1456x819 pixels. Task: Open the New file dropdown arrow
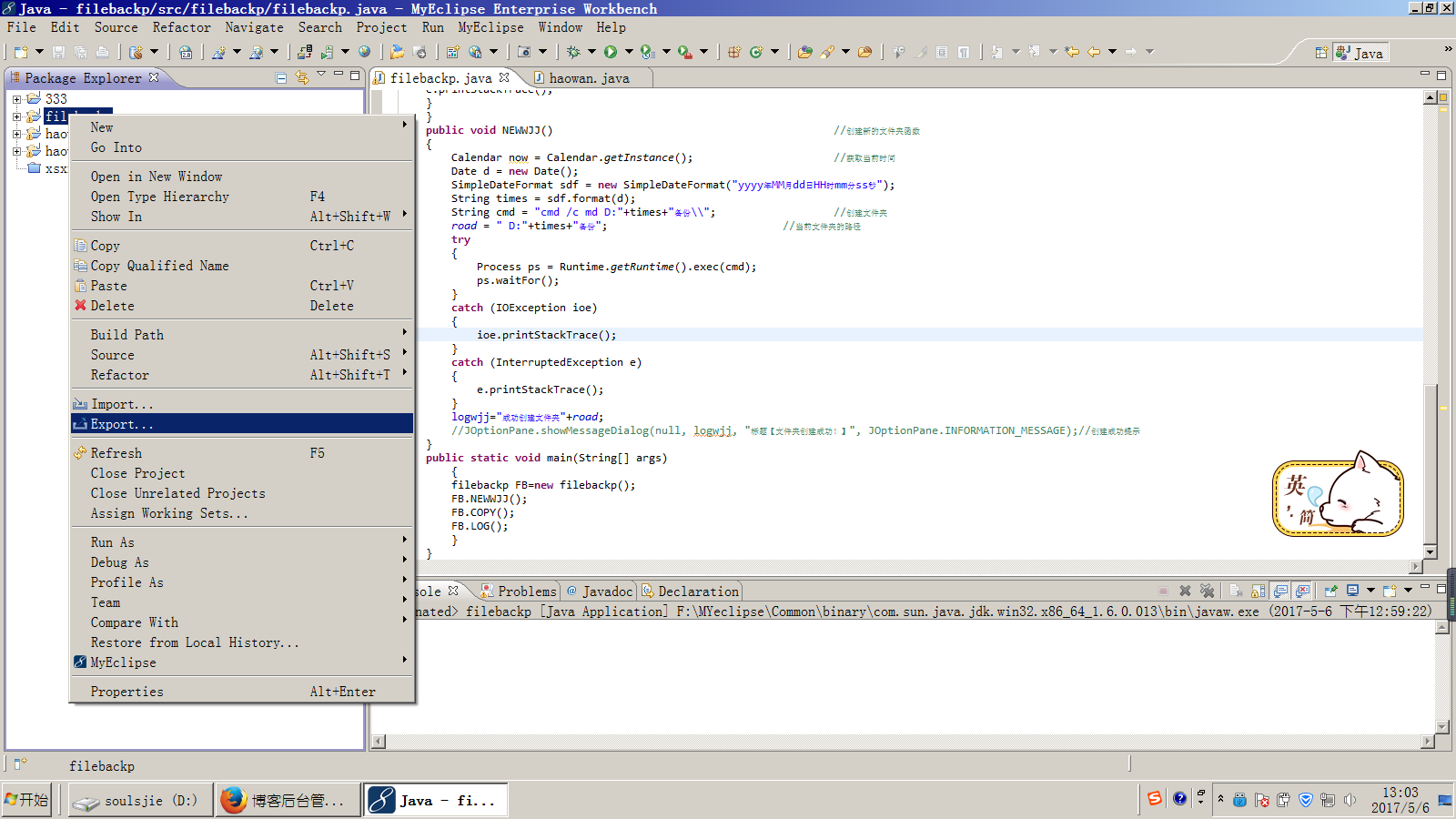click(x=39, y=52)
